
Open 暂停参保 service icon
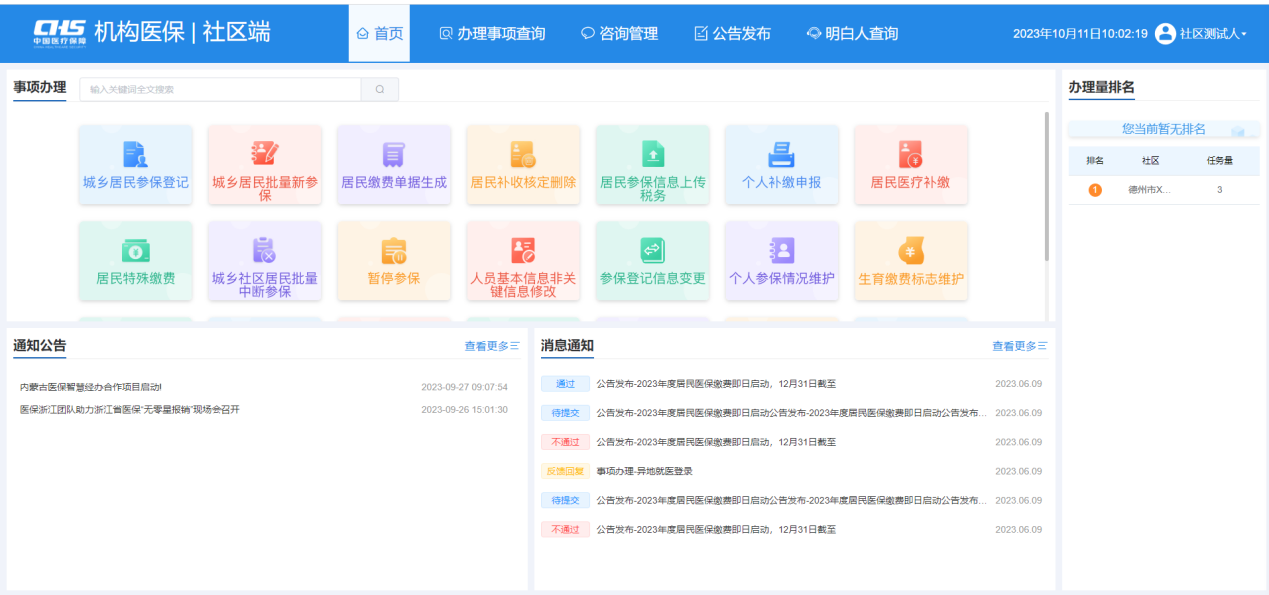coord(394,250)
